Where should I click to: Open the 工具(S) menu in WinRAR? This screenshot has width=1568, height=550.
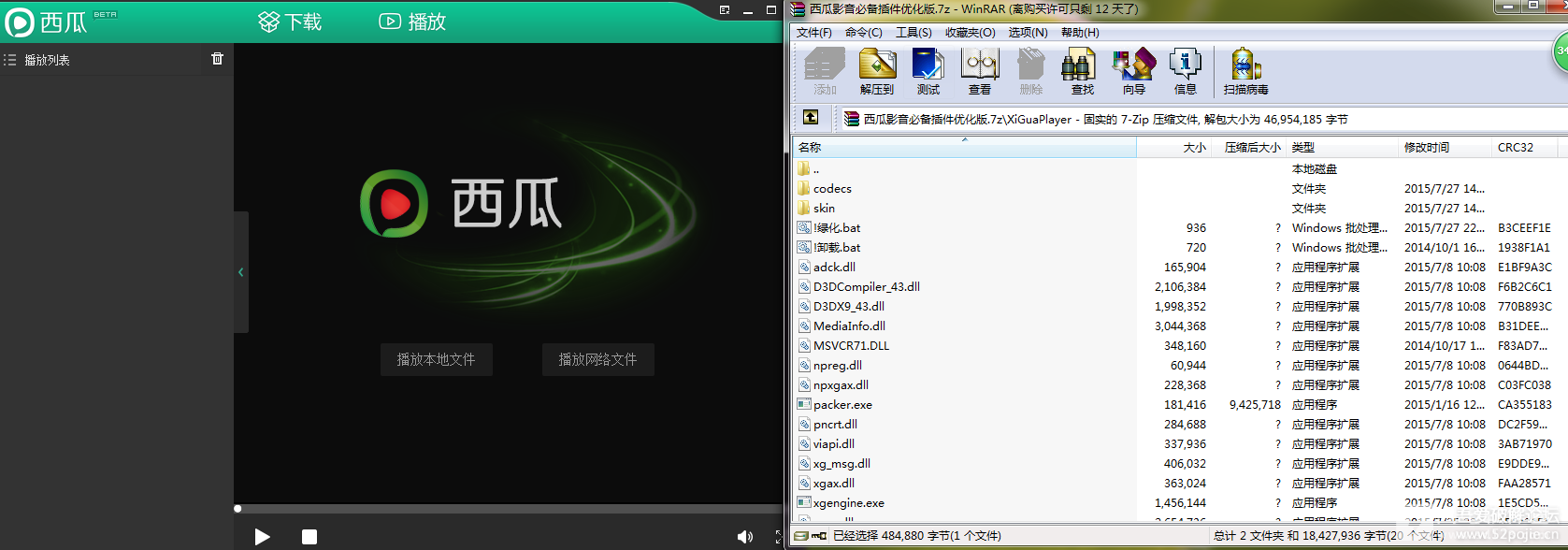[x=913, y=32]
